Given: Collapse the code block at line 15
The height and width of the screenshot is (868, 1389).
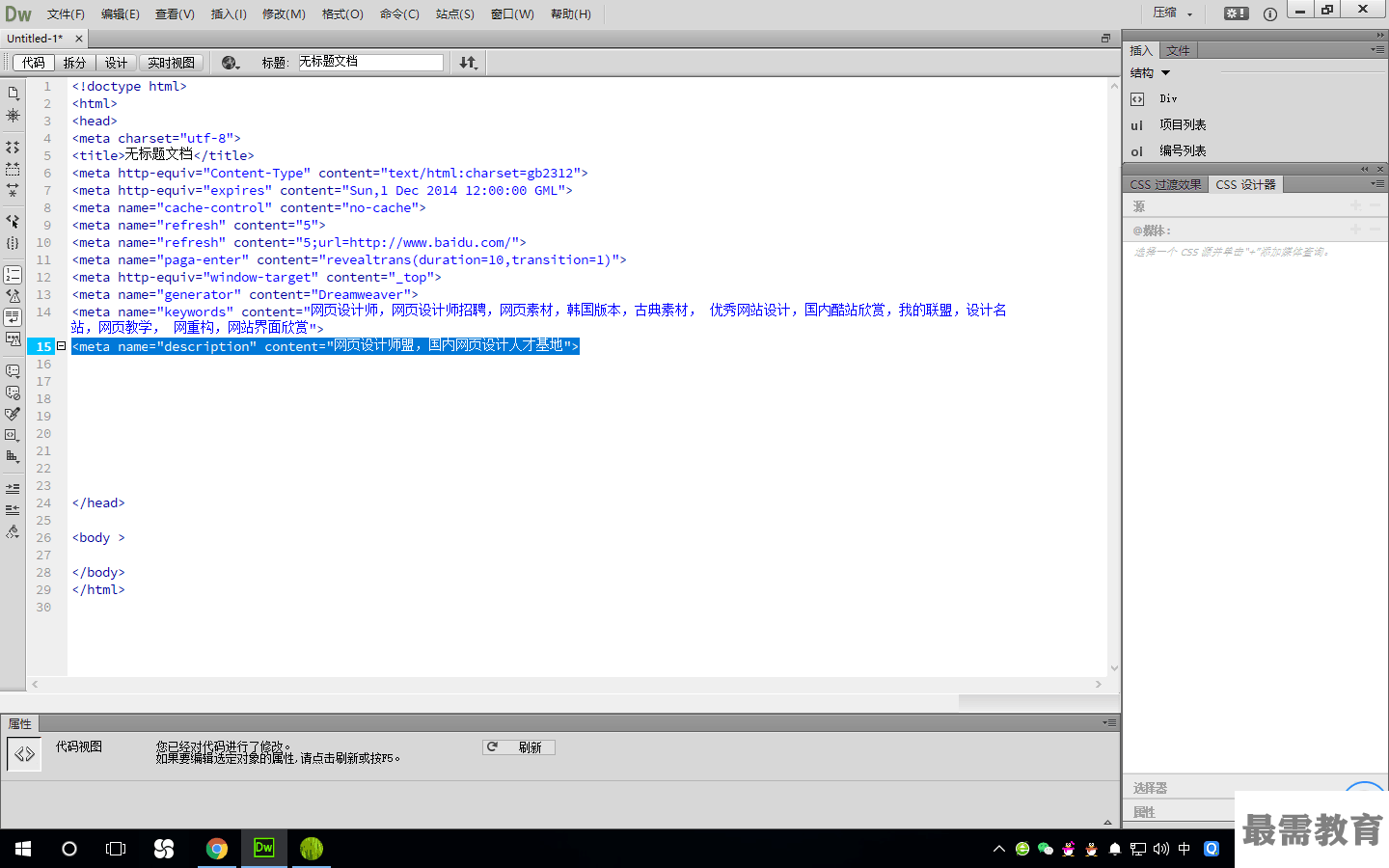Looking at the screenshot, I should (61, 345).
